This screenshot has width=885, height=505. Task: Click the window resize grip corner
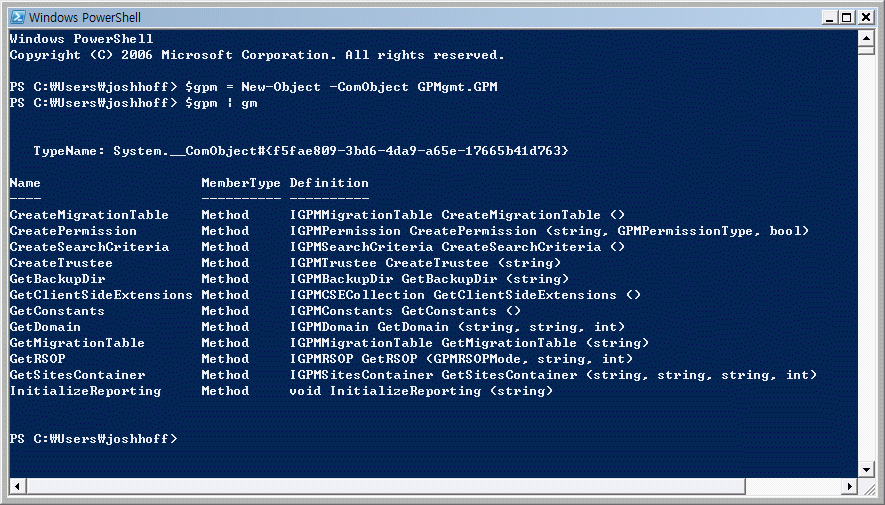(867, 486)
